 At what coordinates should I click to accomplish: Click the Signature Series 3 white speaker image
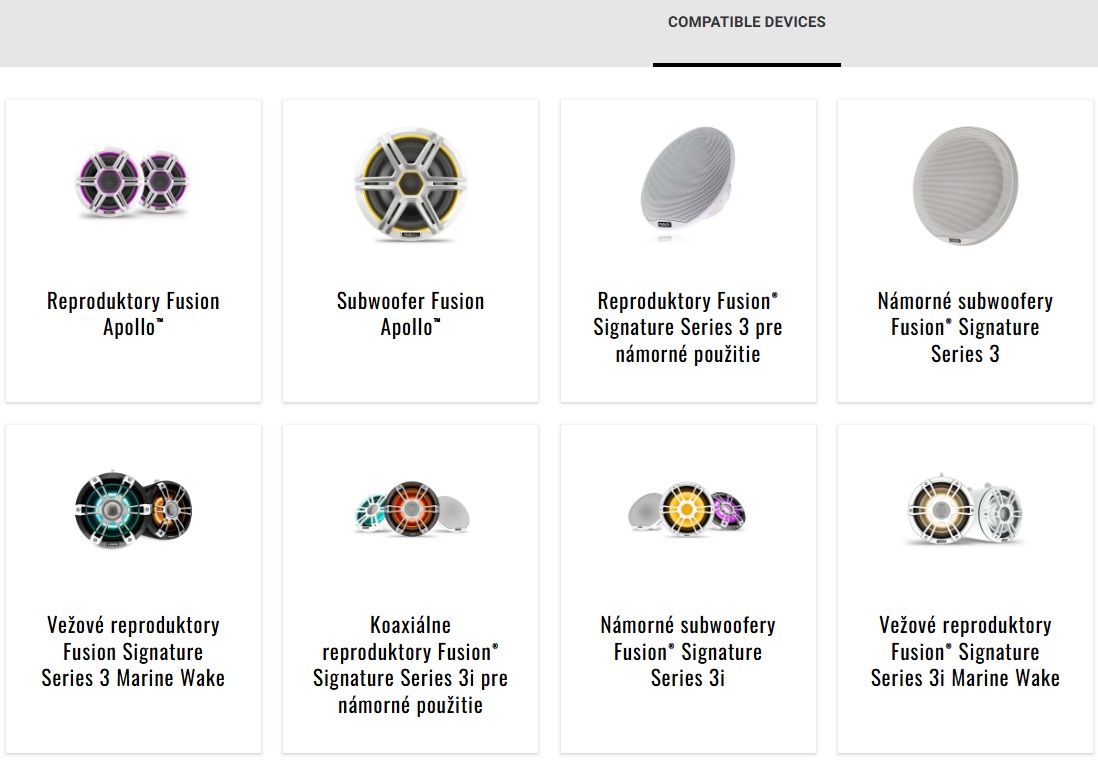click(688, 185)
